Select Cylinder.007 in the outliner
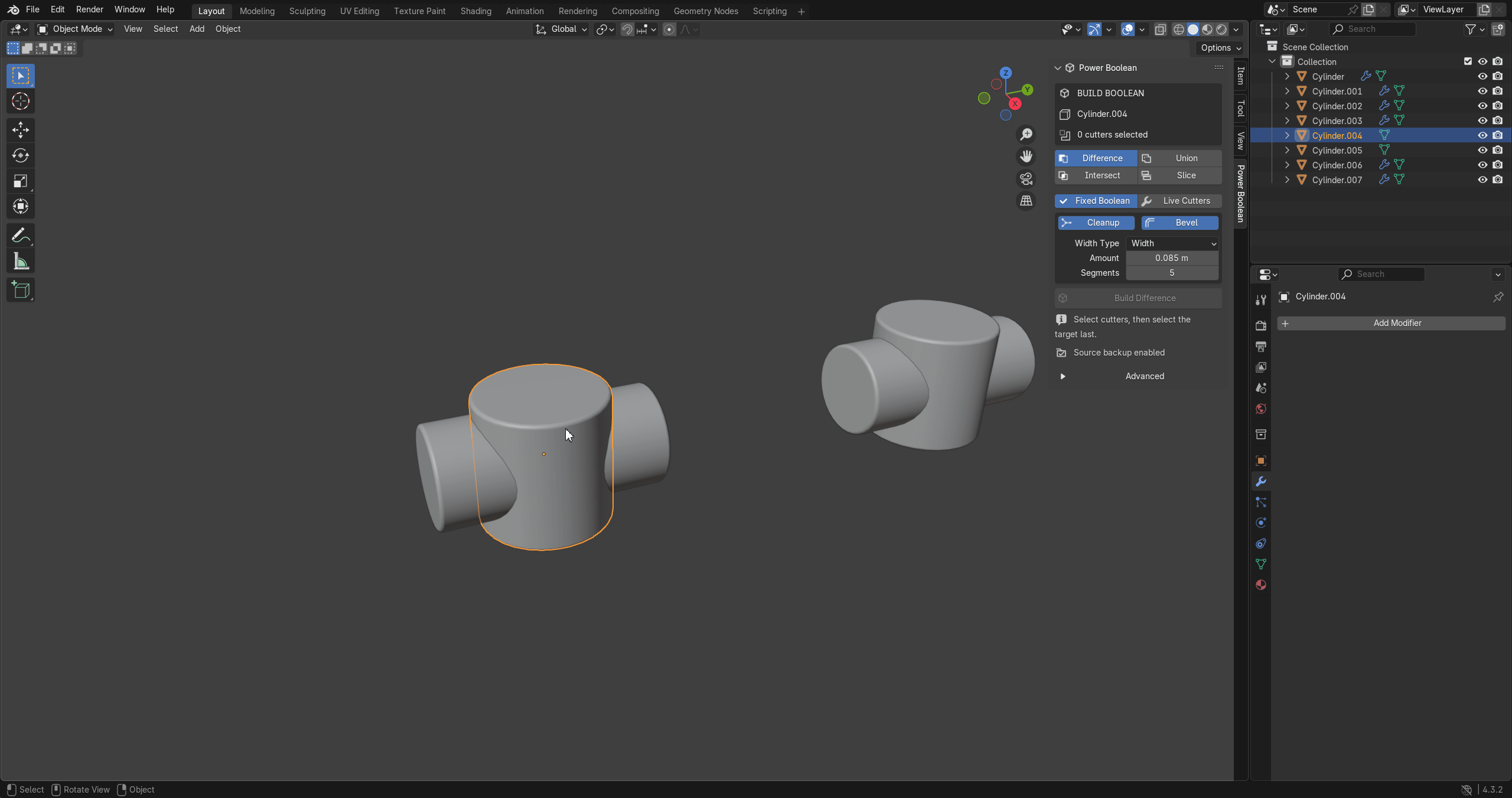Image resolution: width=1512 pixels, height=798 pixels. (x=1337, y=180)
